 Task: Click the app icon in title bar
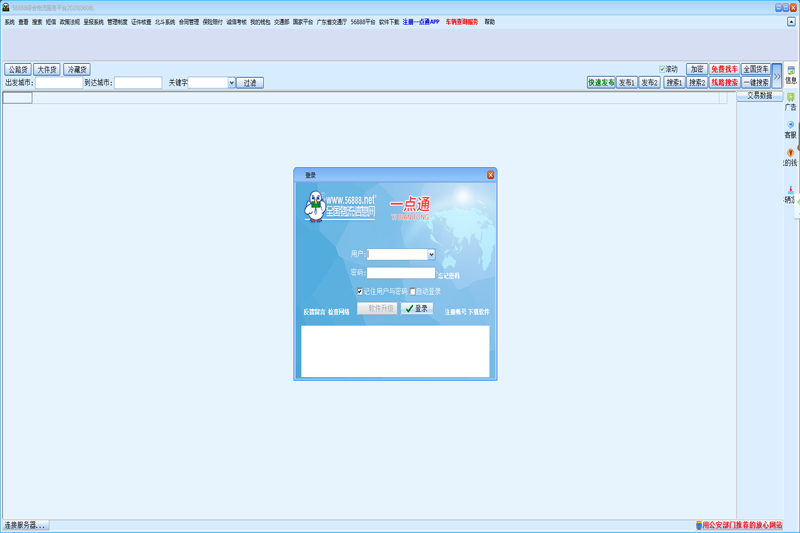pyautogui.click(x=6, y=7)
